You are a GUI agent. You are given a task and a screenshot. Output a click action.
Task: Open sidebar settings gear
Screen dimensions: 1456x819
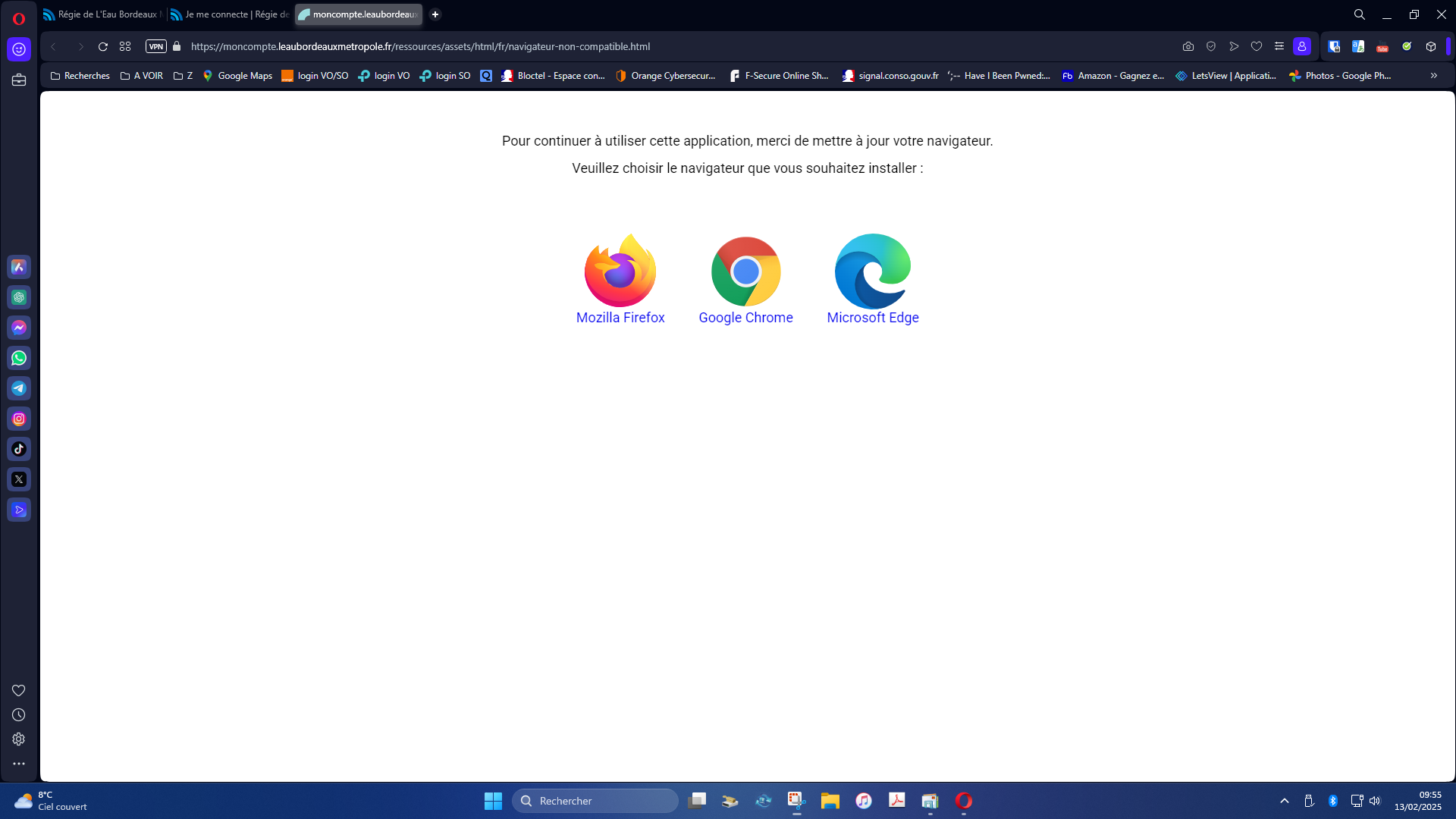[x=19, y=739]
